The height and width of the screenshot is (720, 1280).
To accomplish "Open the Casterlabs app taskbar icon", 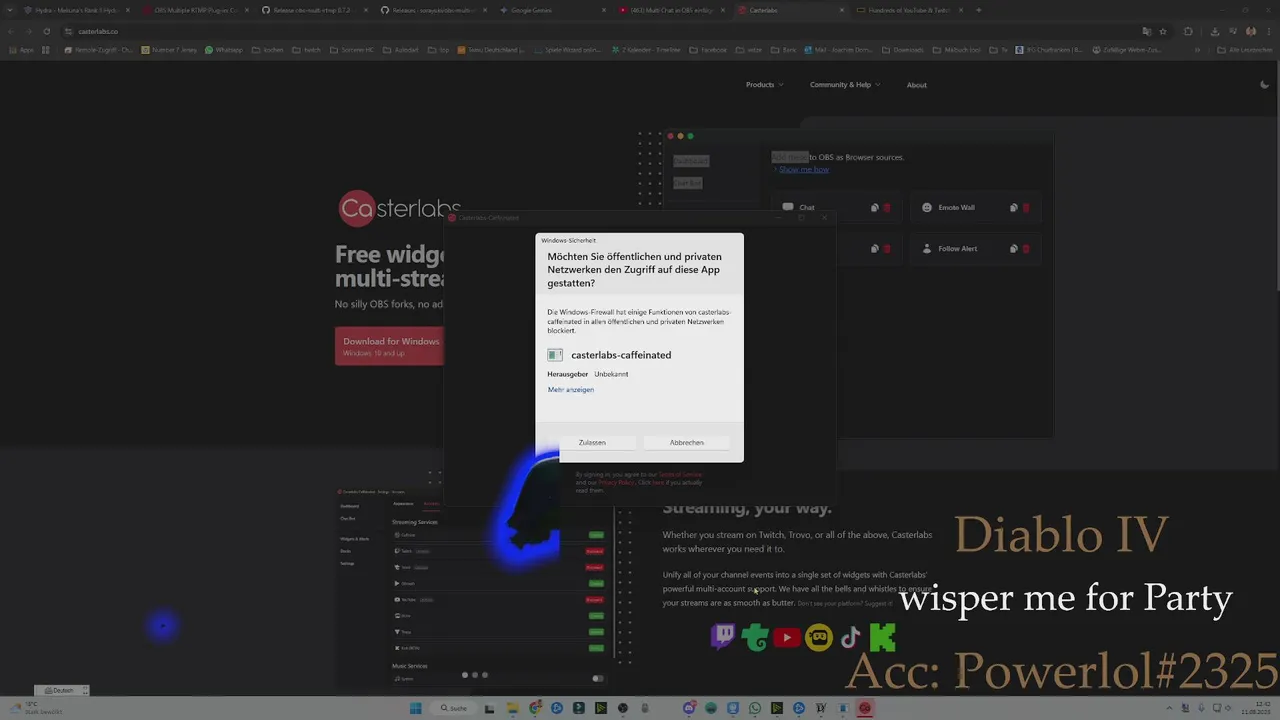I will pyautogui.click(x=865, y=708).
